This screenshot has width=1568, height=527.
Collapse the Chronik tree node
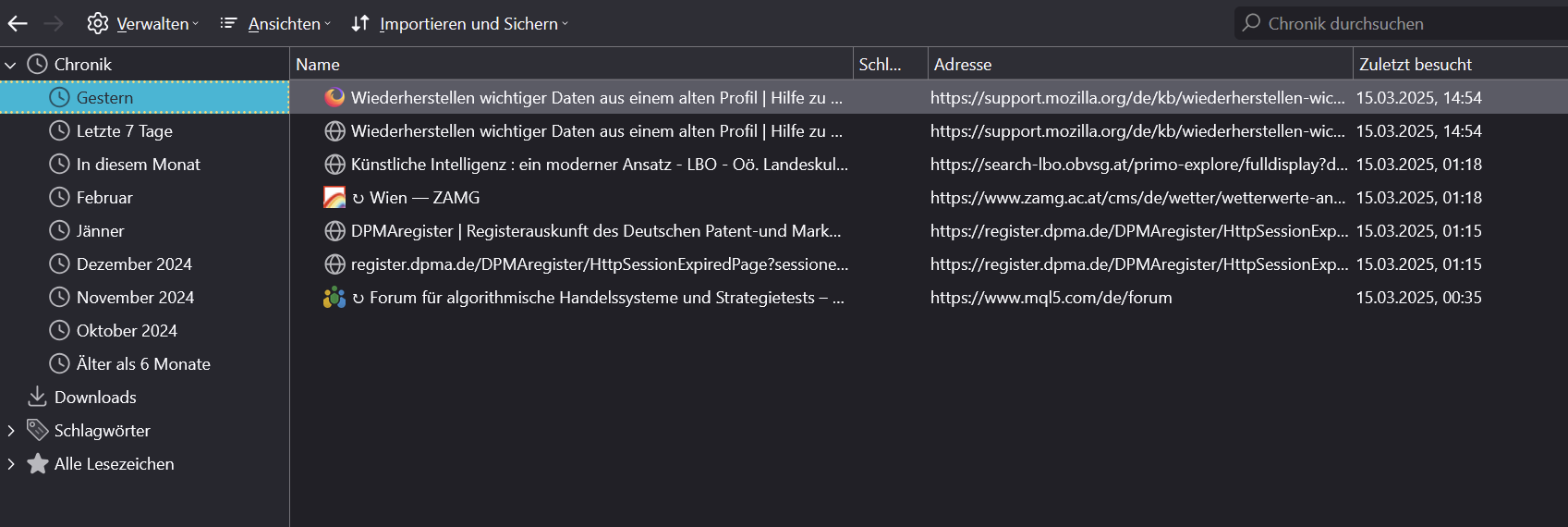pyautogui.click(x=11, y=65)
